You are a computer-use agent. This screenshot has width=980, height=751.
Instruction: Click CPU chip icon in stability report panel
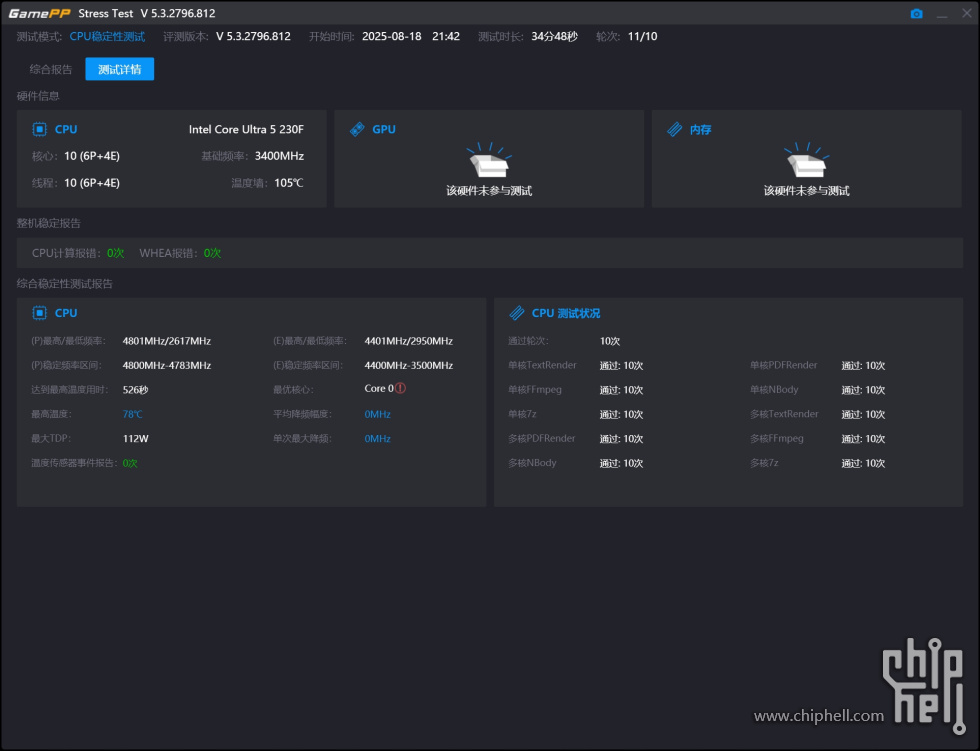pos(39,313)
